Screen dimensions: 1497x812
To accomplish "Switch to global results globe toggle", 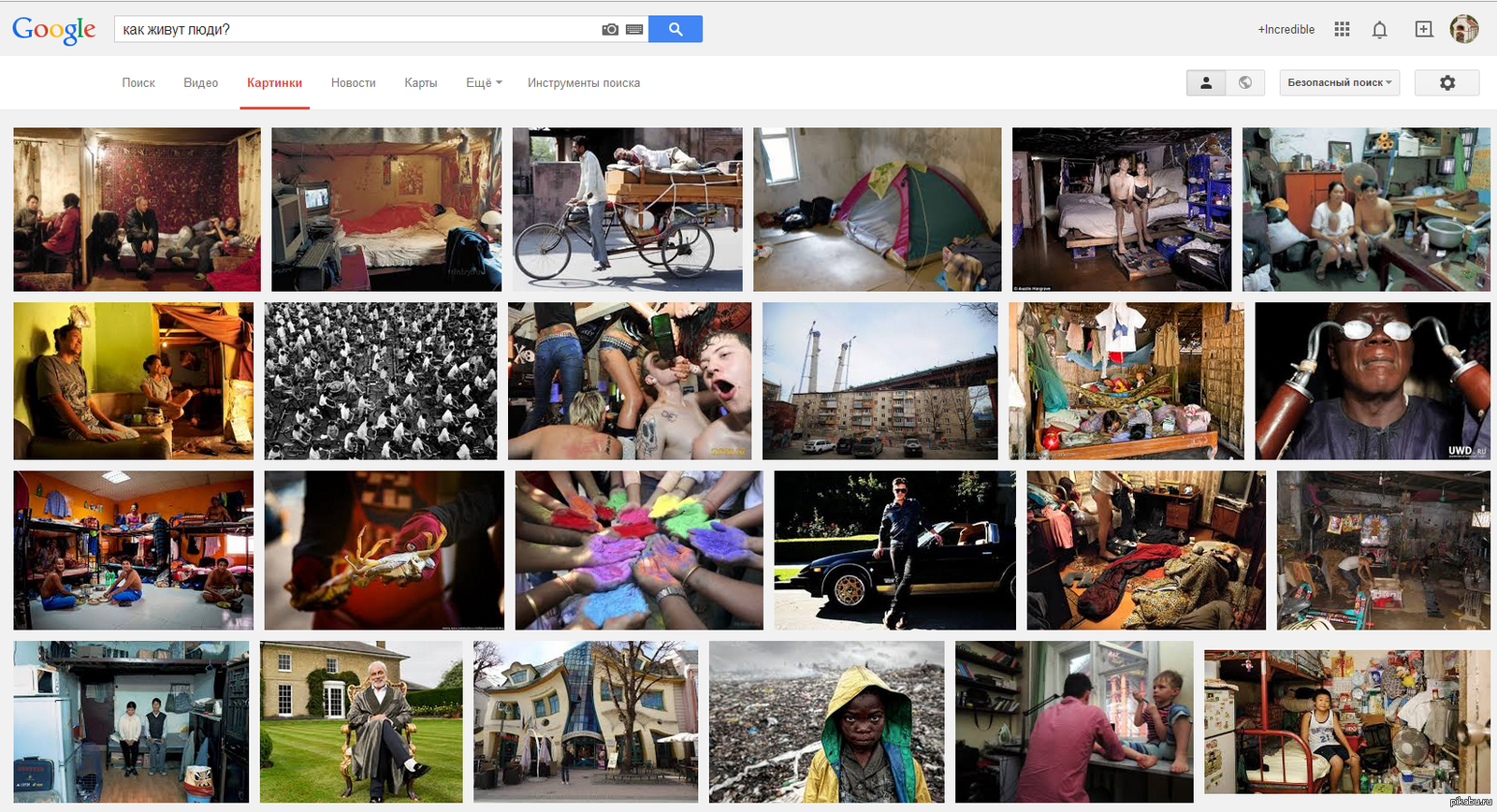I will (1245, 83).
